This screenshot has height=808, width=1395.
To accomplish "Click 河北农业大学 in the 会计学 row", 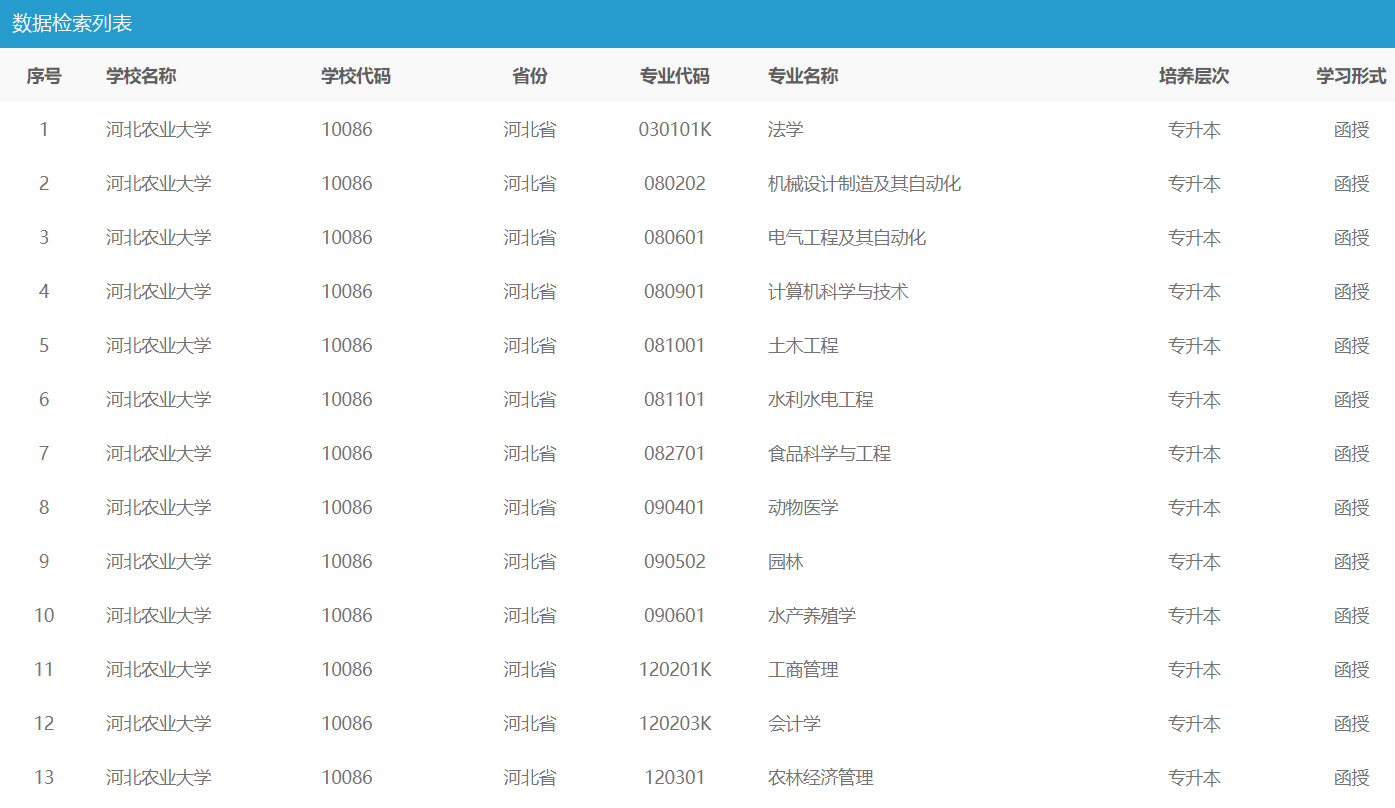I will (x=159, y=724).
